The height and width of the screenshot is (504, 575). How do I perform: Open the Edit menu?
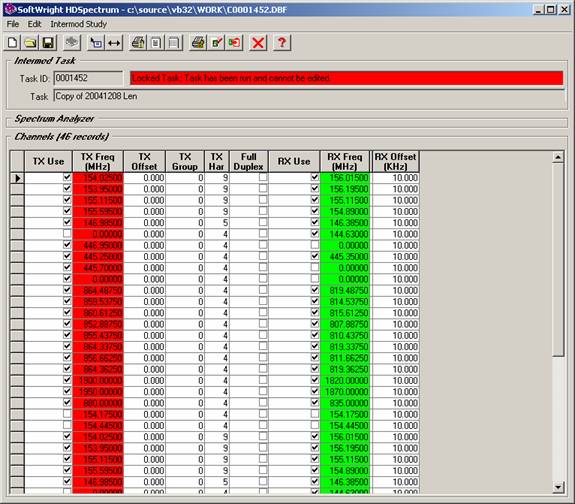(34, 24)
